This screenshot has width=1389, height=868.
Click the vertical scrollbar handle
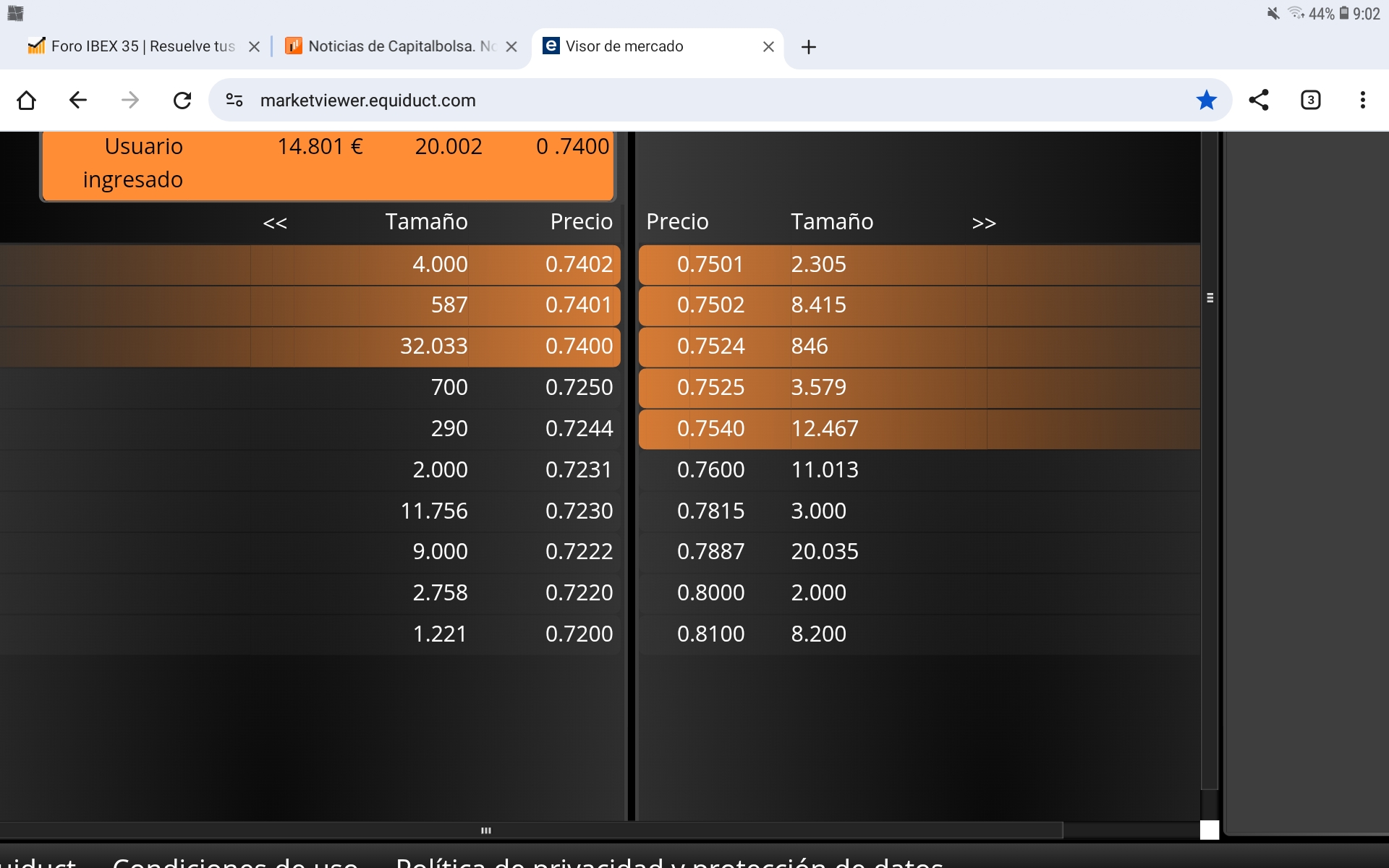pyautogui.click(x=1210, y=297)
